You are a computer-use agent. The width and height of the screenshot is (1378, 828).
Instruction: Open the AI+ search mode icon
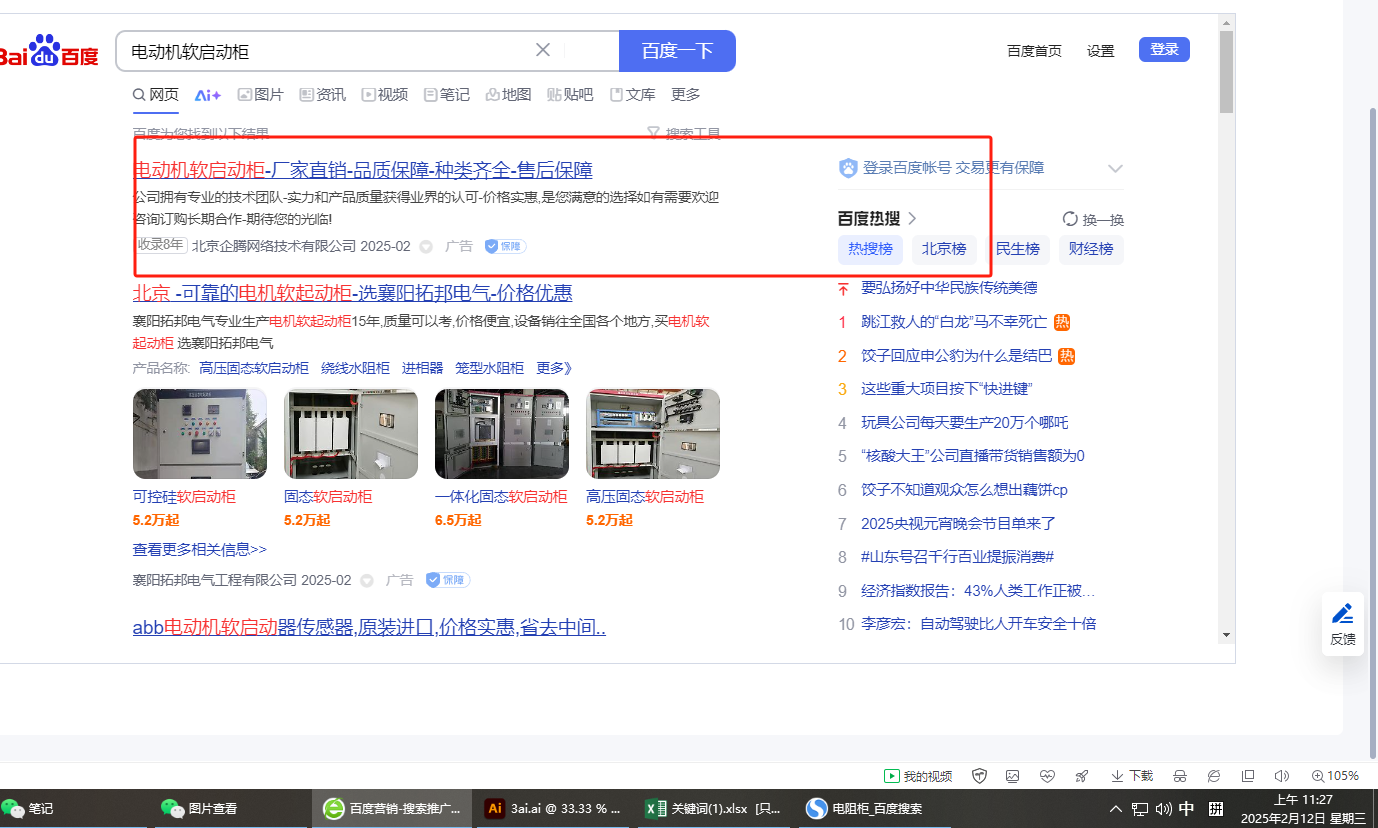[208, 95]
